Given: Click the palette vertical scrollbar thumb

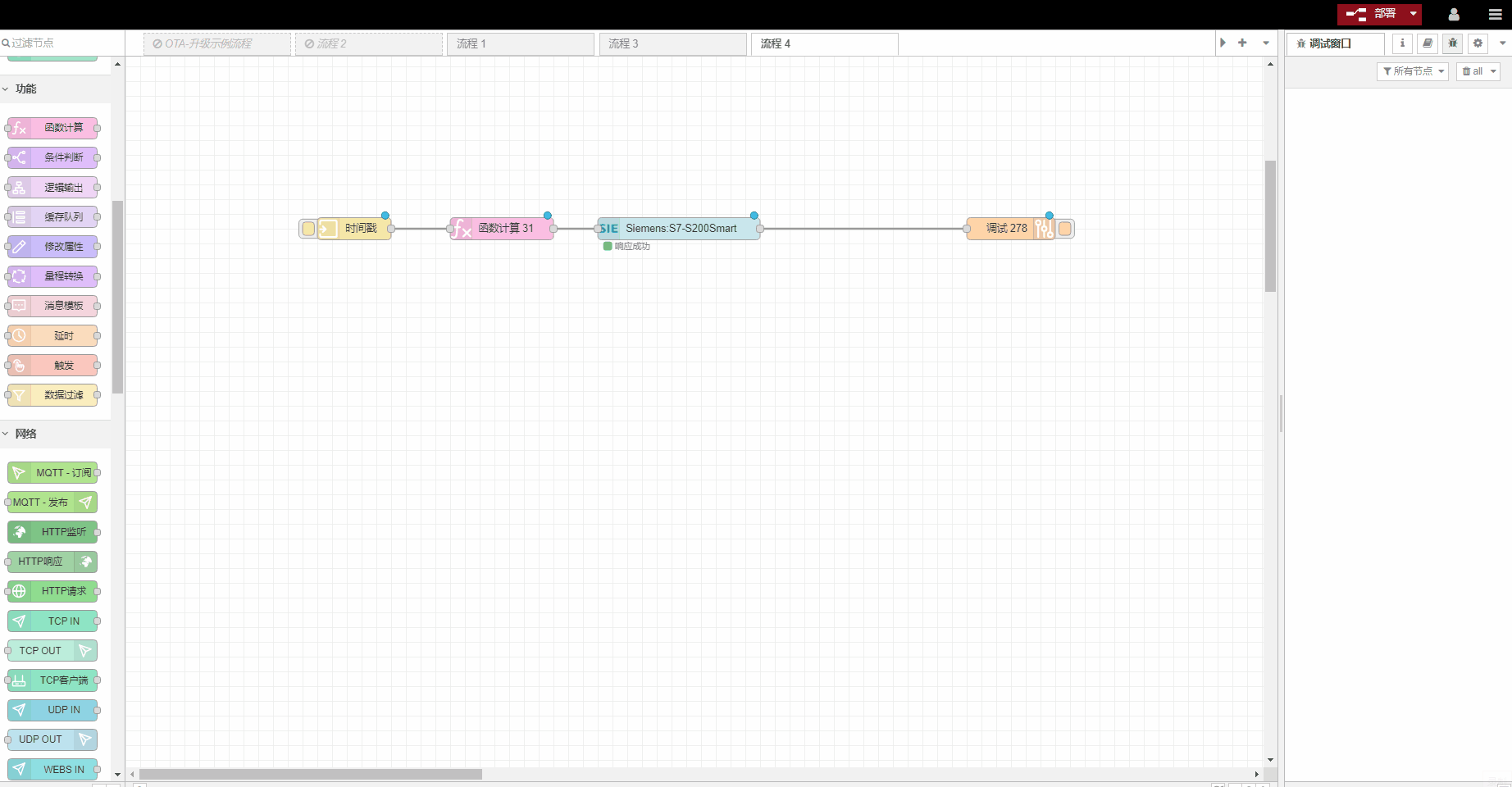Looking at the screenshot, I should tap(117, 297).
